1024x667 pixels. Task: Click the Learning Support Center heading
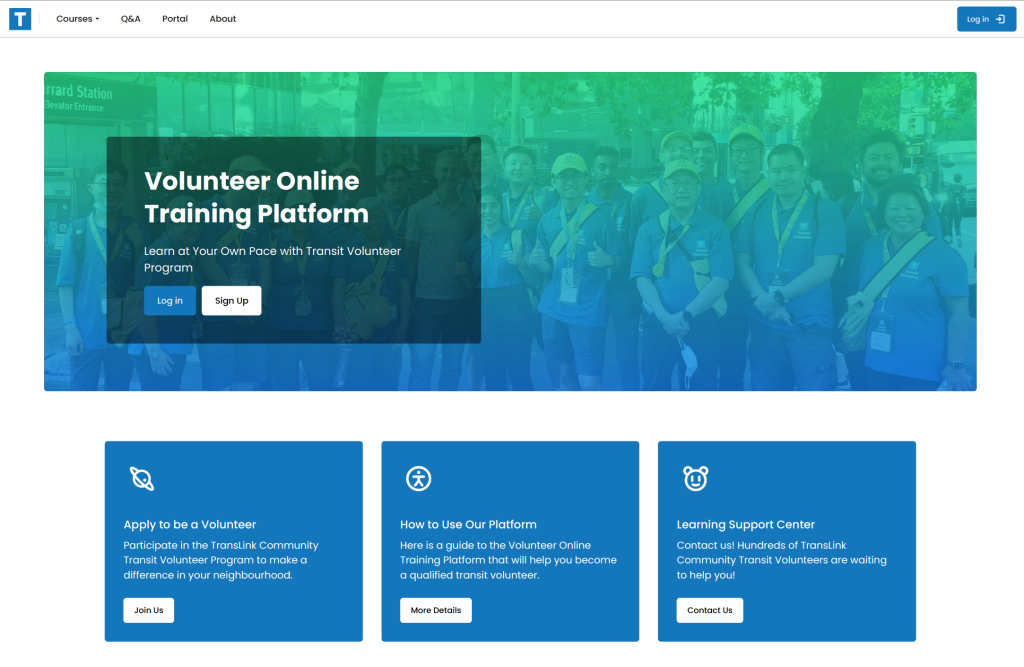click(x=745, y=524)
